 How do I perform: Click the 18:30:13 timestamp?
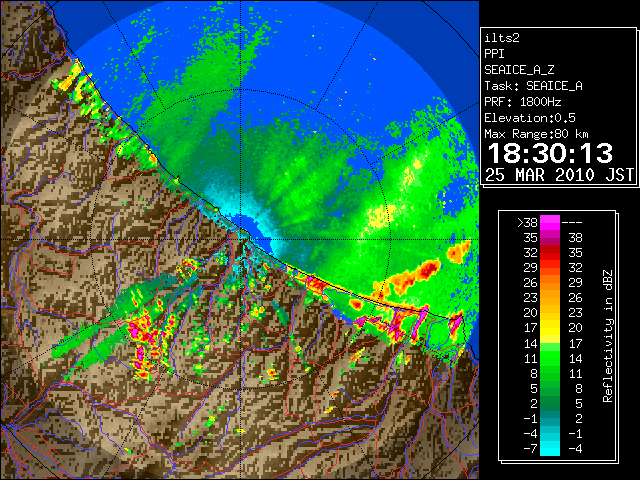click(x=551, y=153)
